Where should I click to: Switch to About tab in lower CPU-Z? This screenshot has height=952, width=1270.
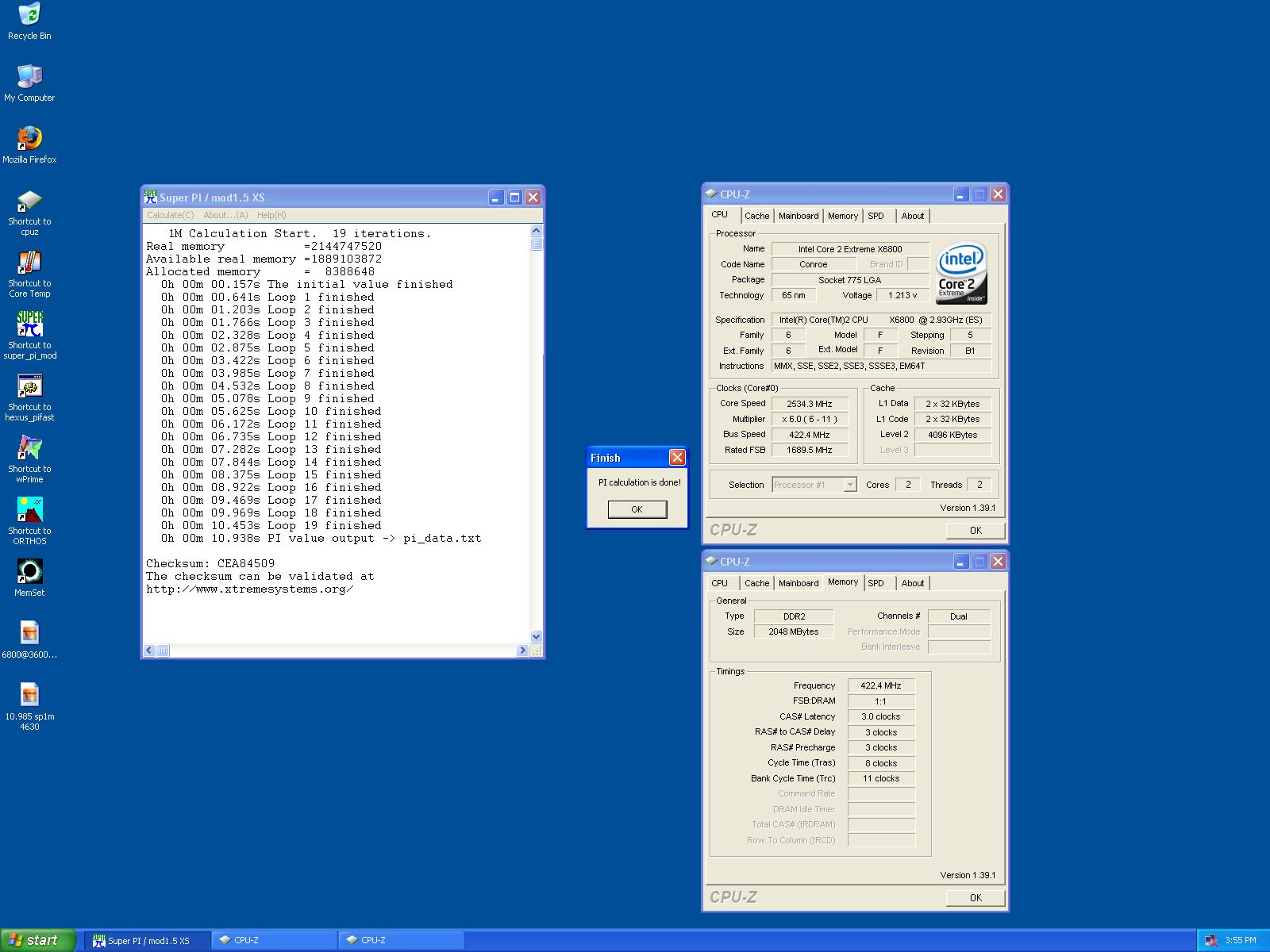coord(912,583)
